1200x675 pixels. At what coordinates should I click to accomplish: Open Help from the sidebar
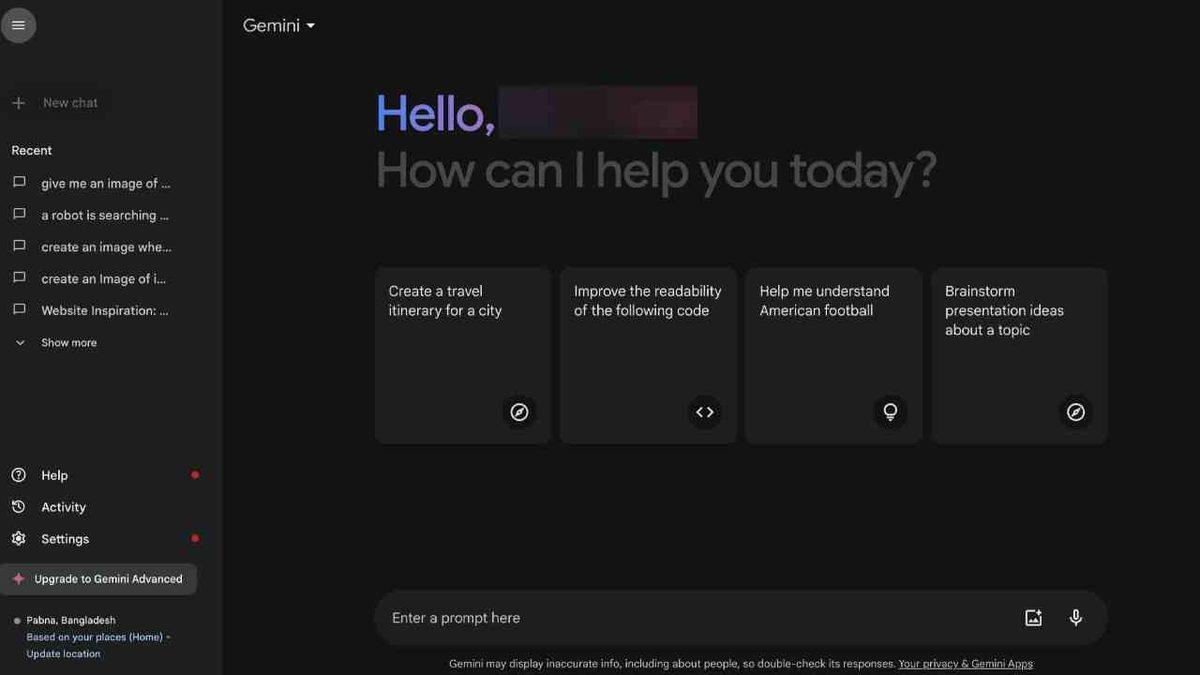click(54, 475)
